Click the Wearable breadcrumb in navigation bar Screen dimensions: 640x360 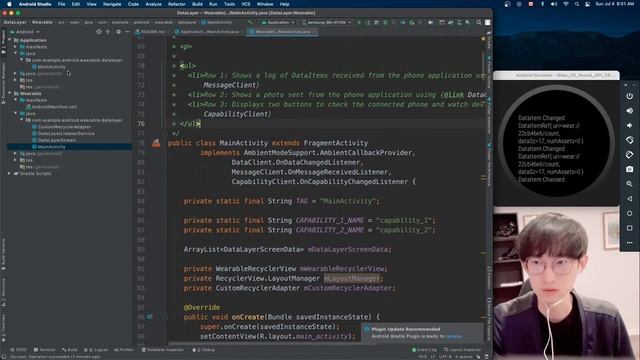[42, 22]
